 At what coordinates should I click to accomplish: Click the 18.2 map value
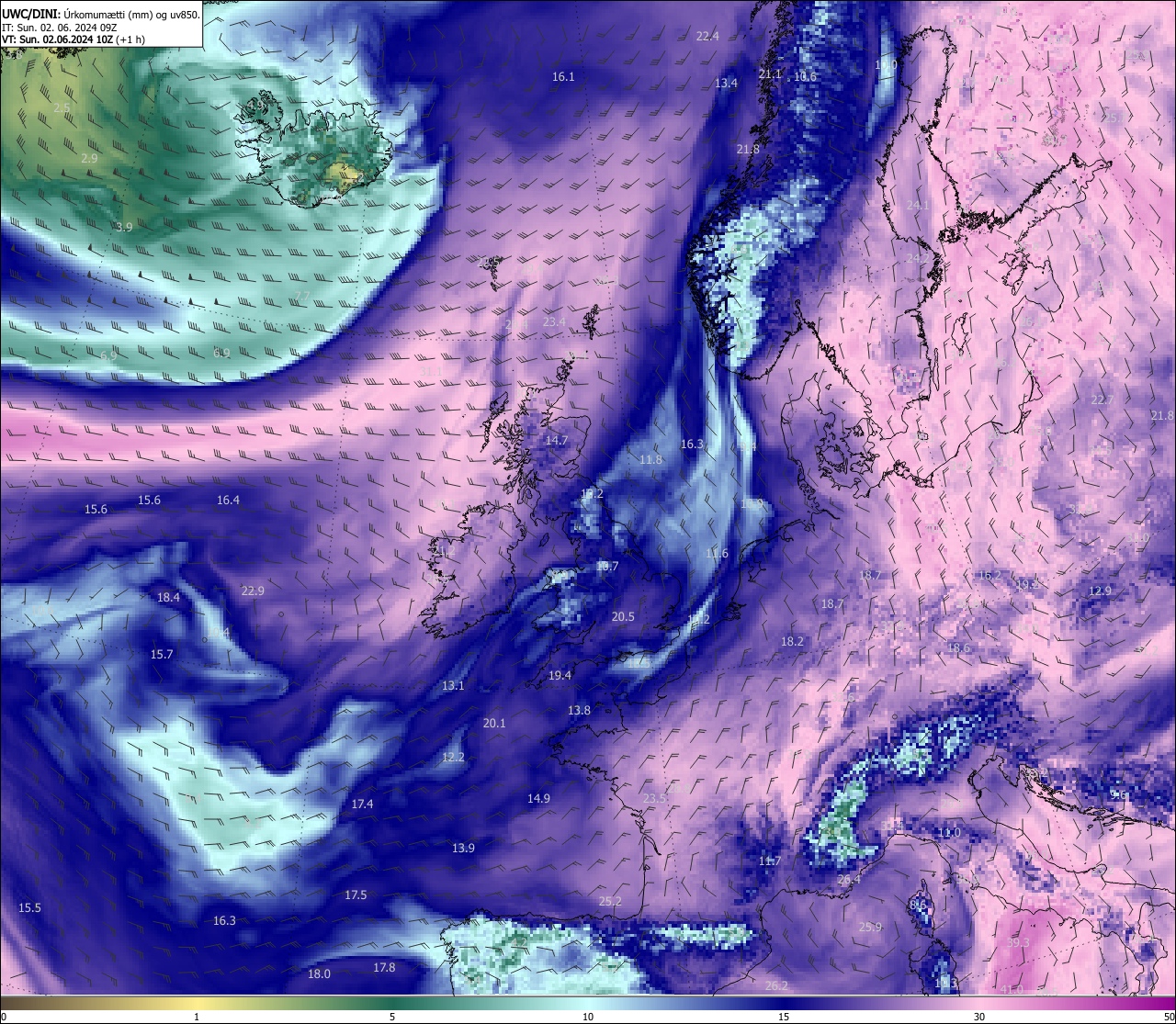point(792,641)
